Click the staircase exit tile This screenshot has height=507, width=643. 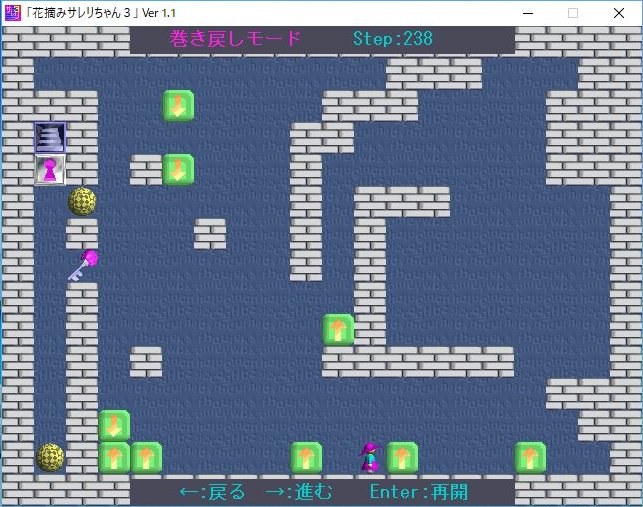[x=50, y=137]
